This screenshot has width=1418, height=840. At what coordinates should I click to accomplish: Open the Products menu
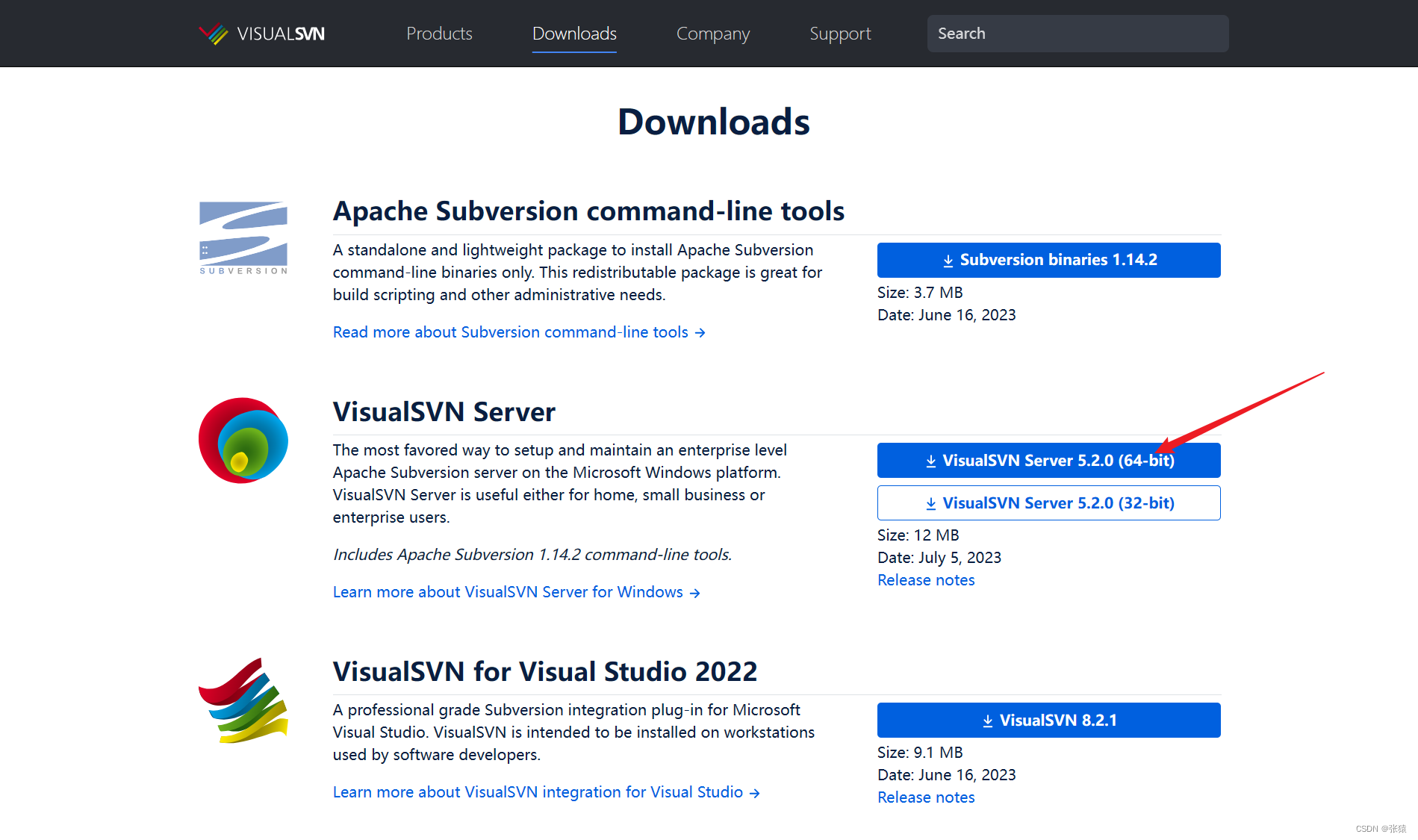tap(439, 34)
